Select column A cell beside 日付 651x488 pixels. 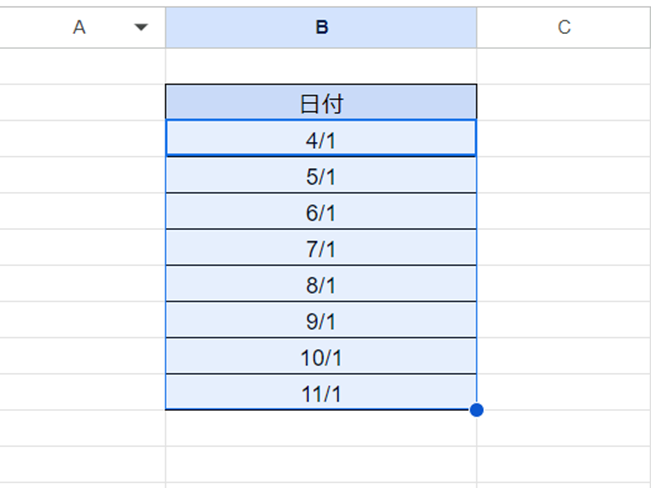83,103
